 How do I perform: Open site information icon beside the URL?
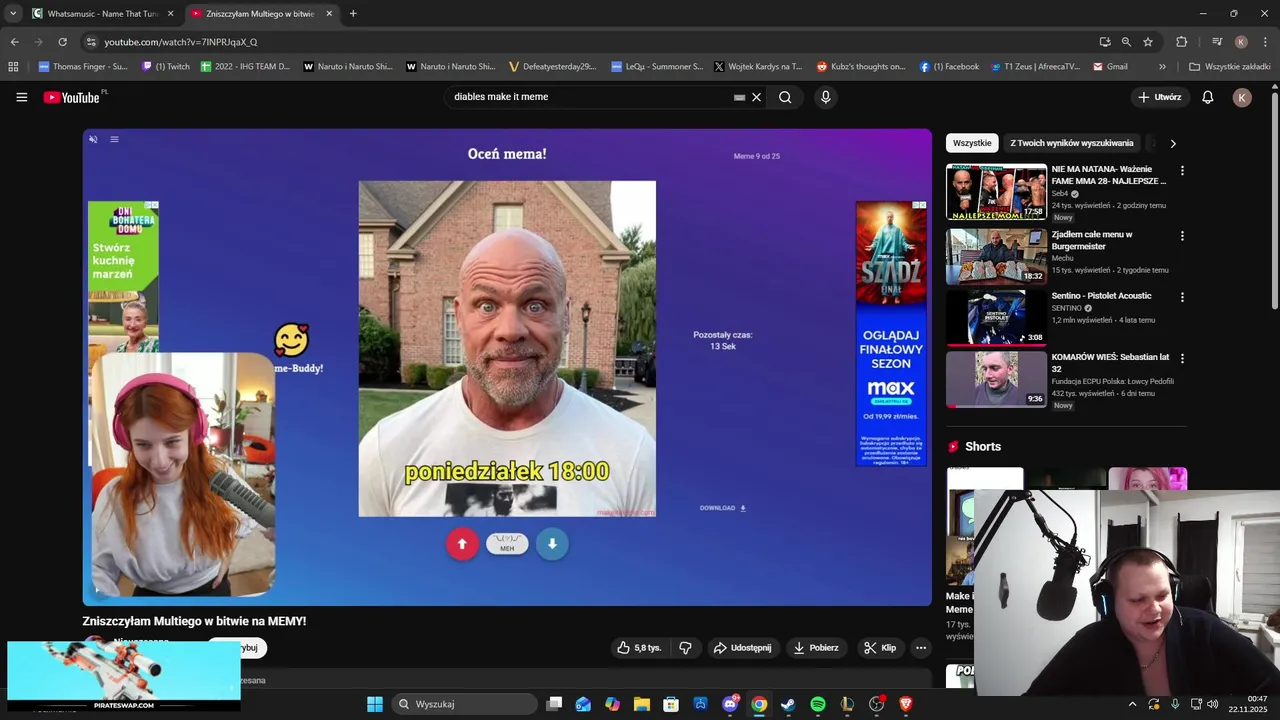click(91, 42)
